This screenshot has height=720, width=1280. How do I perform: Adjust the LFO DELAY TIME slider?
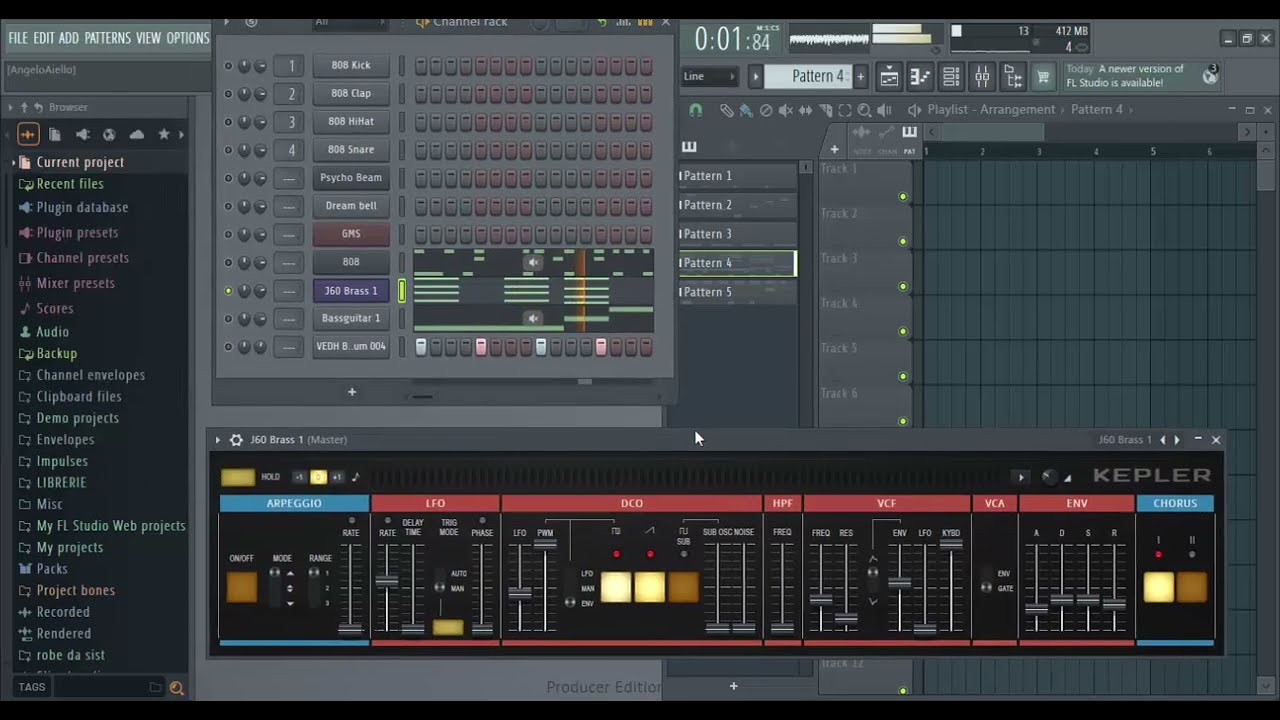(x=413, y=588)
